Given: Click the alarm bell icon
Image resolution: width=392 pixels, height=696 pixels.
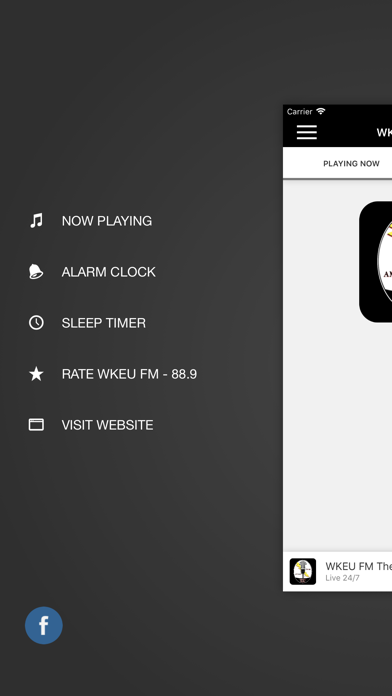Looking at the screenshot, I should (x=36, y=271).
